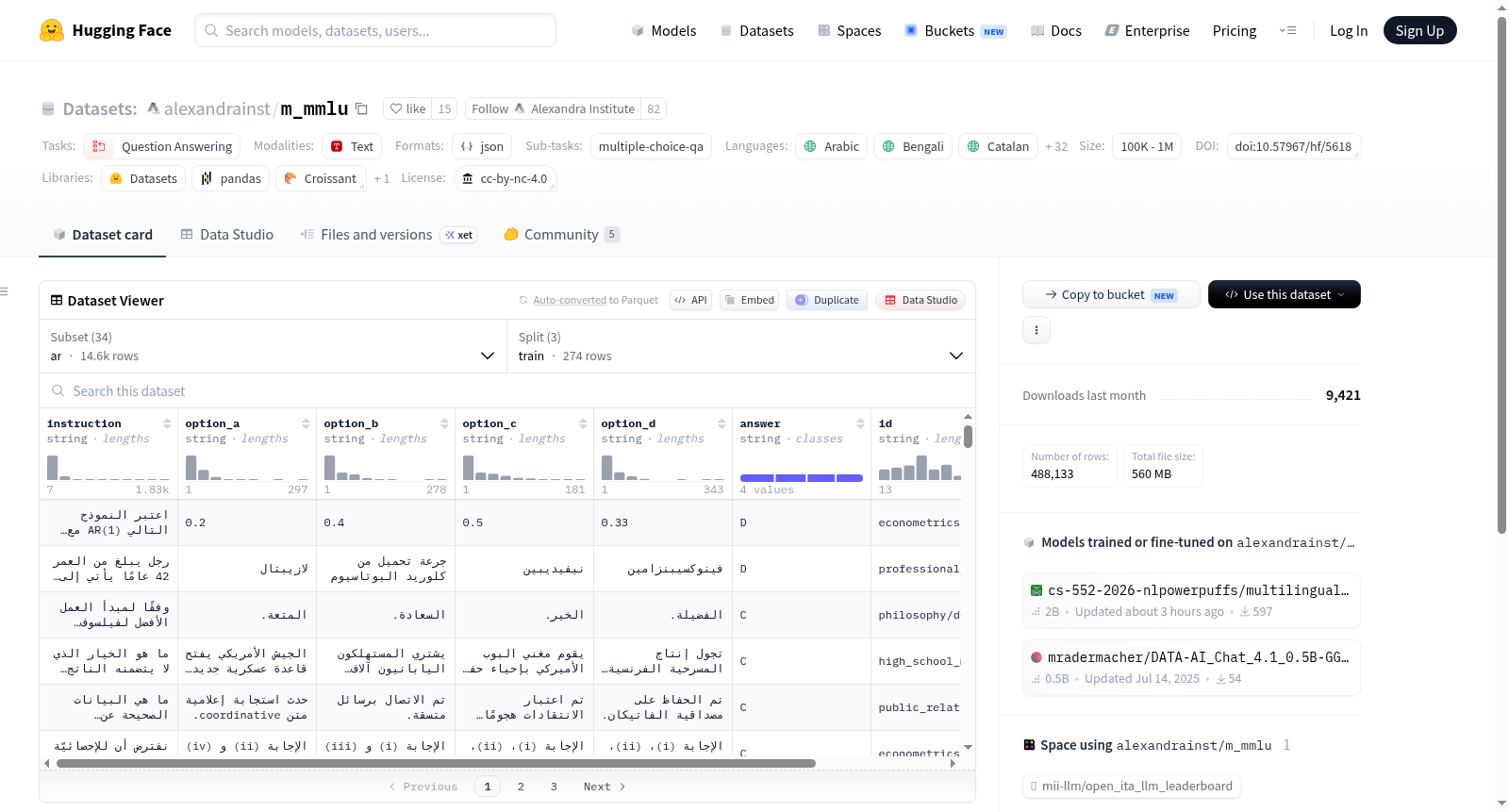The height and width of the screenshot is (812, 1509).
Task: Click the Copy to bucket button
Action: coord(1110,294)
